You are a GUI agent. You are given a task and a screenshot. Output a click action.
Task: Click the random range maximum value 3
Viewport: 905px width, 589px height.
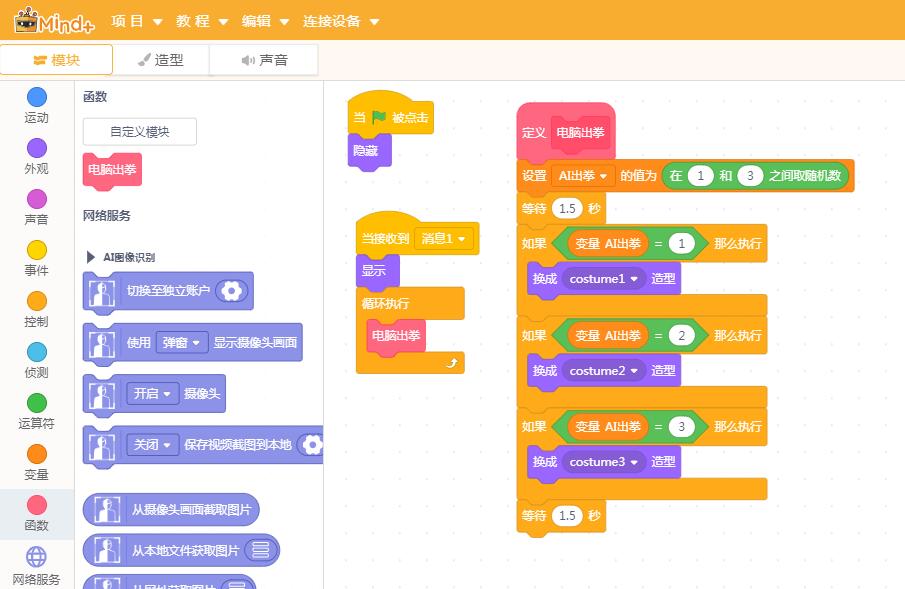pos(750,176)
